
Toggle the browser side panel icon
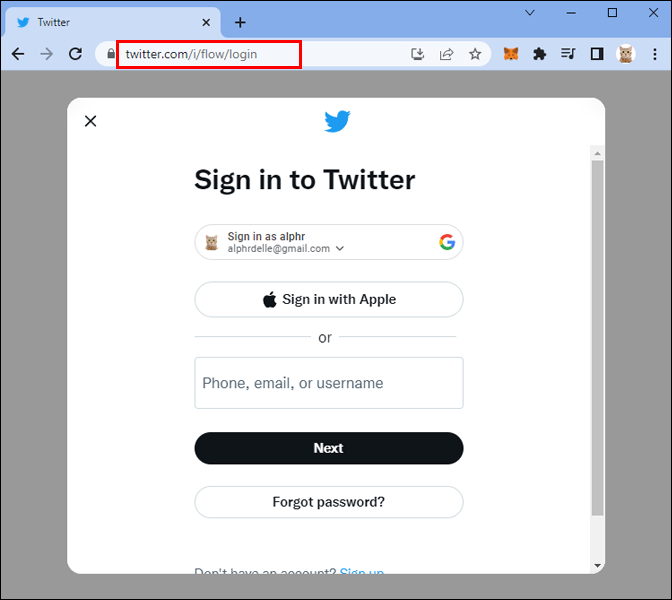pos(597,54)
